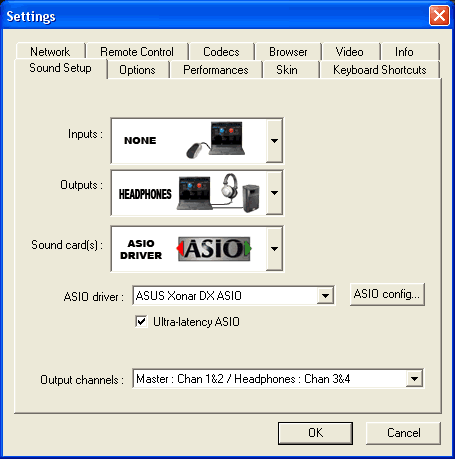Toggle the Ultra-latency ASIO checkbox
Screen dimensions: 455x459
pos(141,322)
